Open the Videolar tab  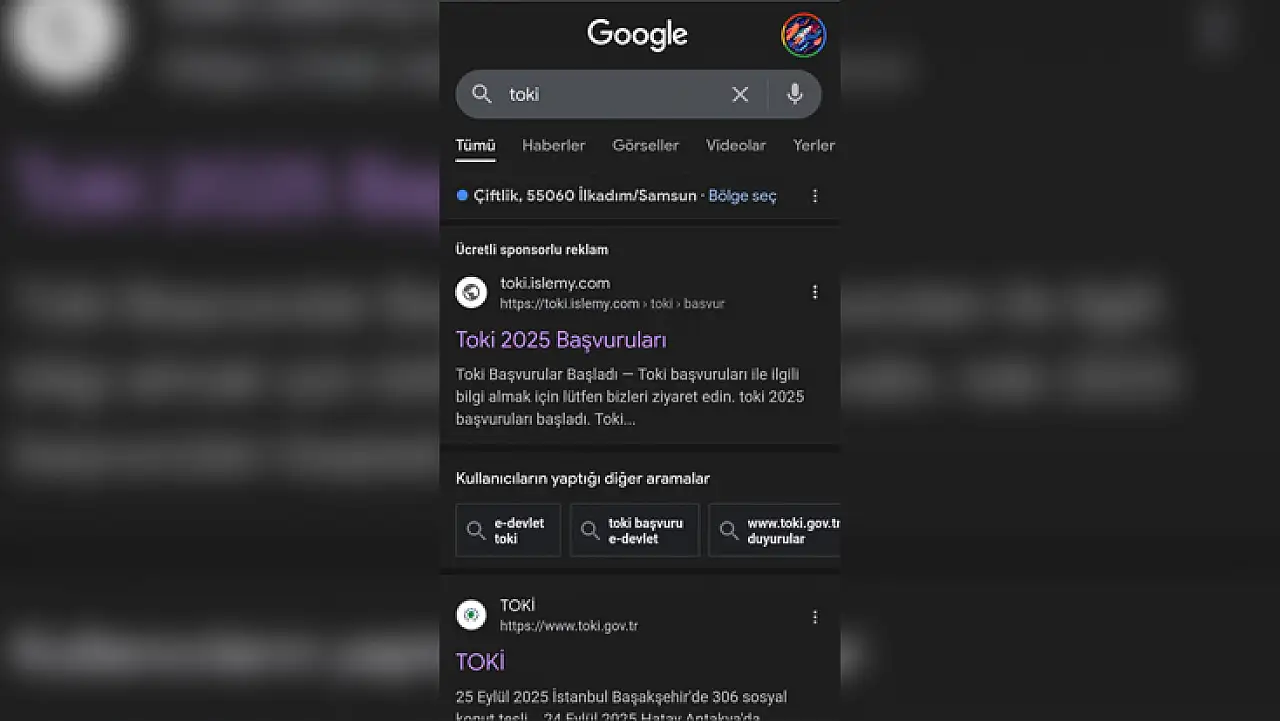(736, 145)
